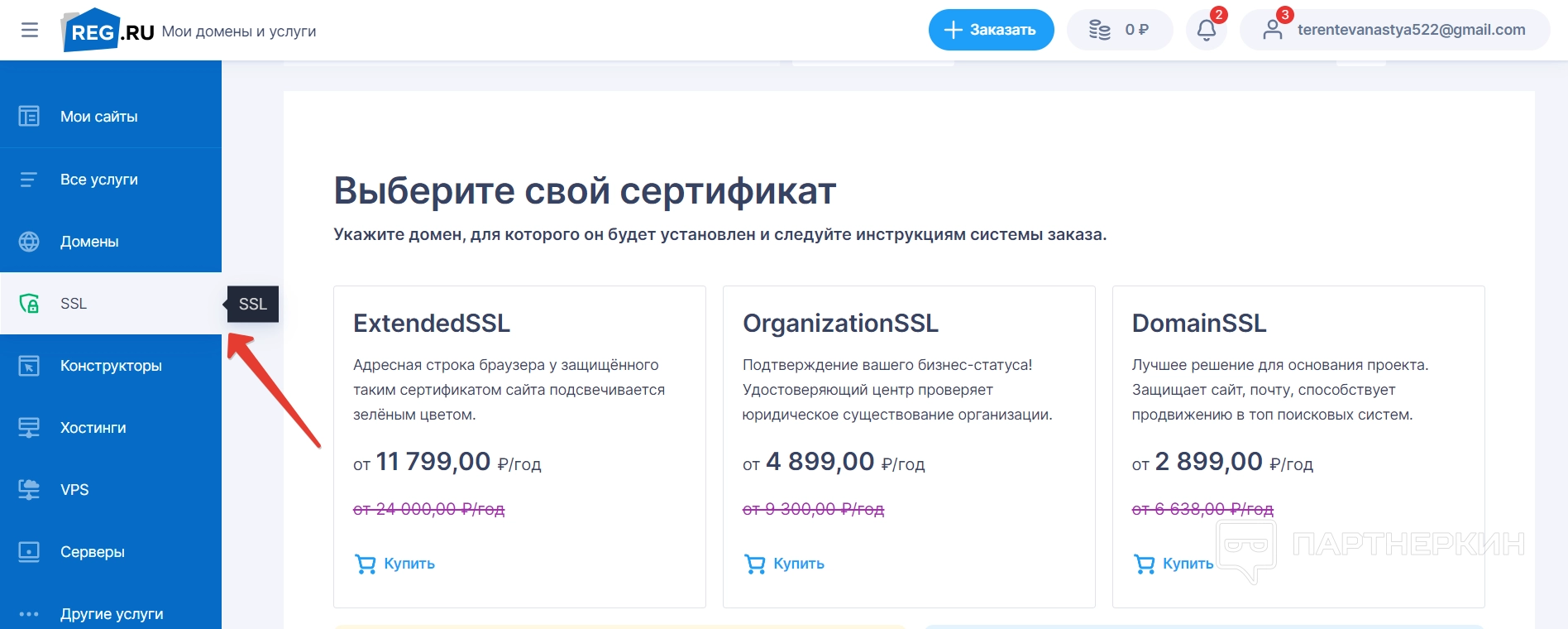The height and width of the screenshot is (629, 1568).
Task: Click the Хостинги server icon
Action: 29,428
